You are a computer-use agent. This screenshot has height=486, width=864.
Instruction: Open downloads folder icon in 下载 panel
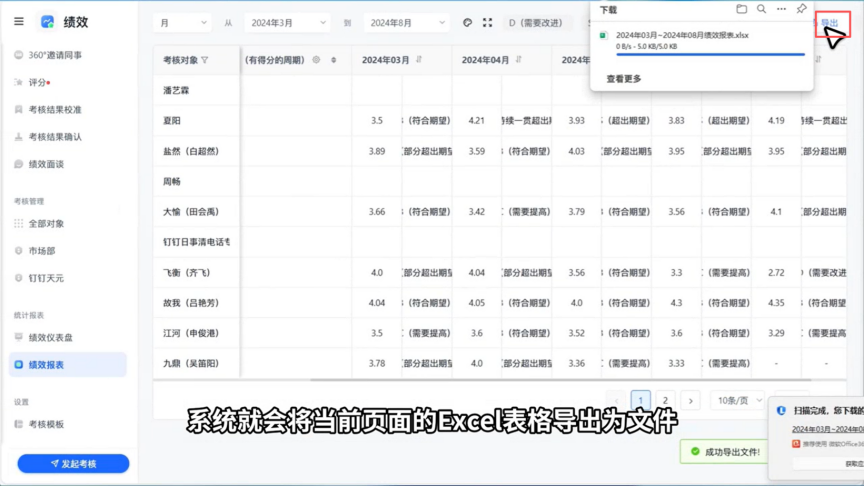[742, 9]
